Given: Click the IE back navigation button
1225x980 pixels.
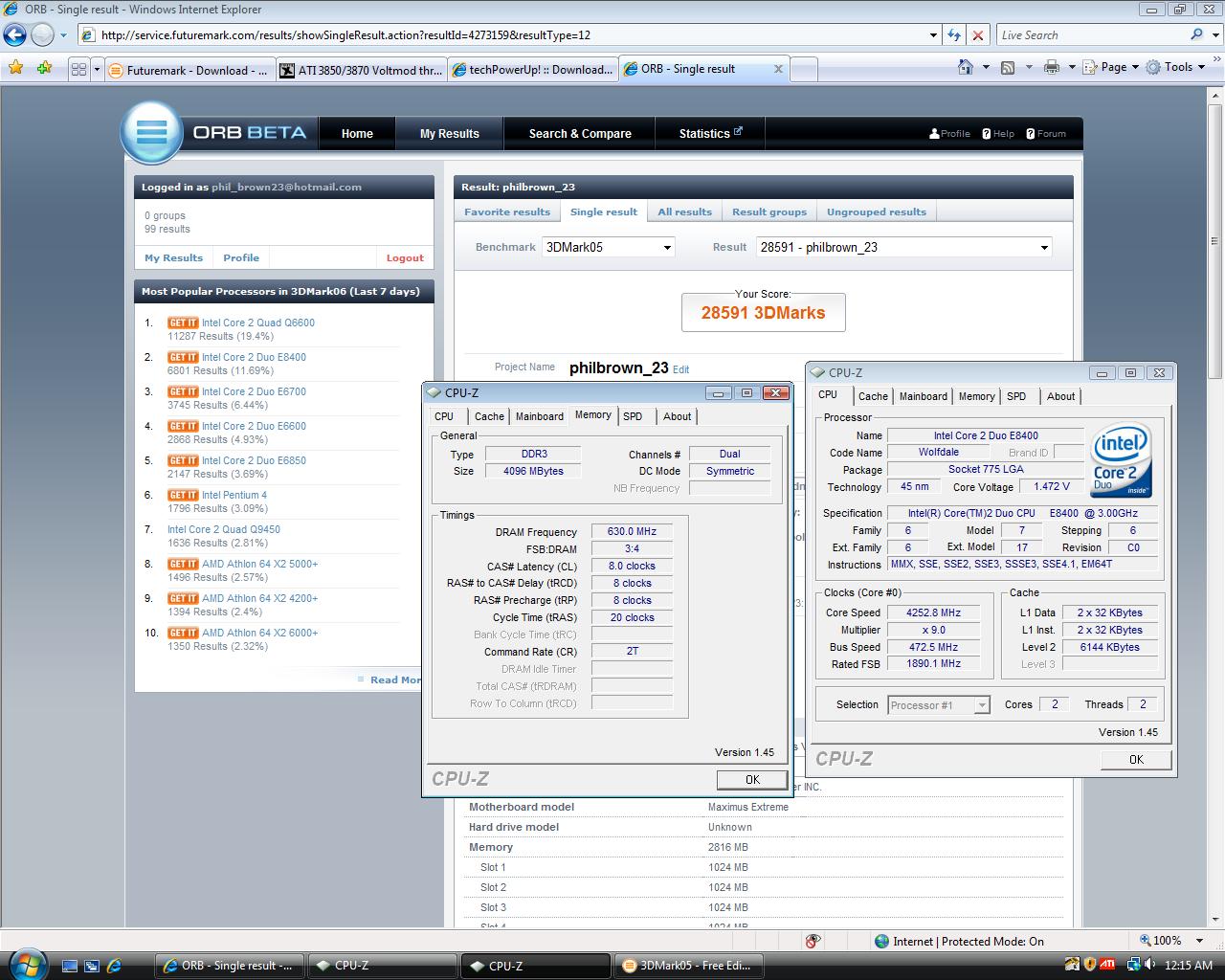Looking at the screenshot, I should 15,35.
